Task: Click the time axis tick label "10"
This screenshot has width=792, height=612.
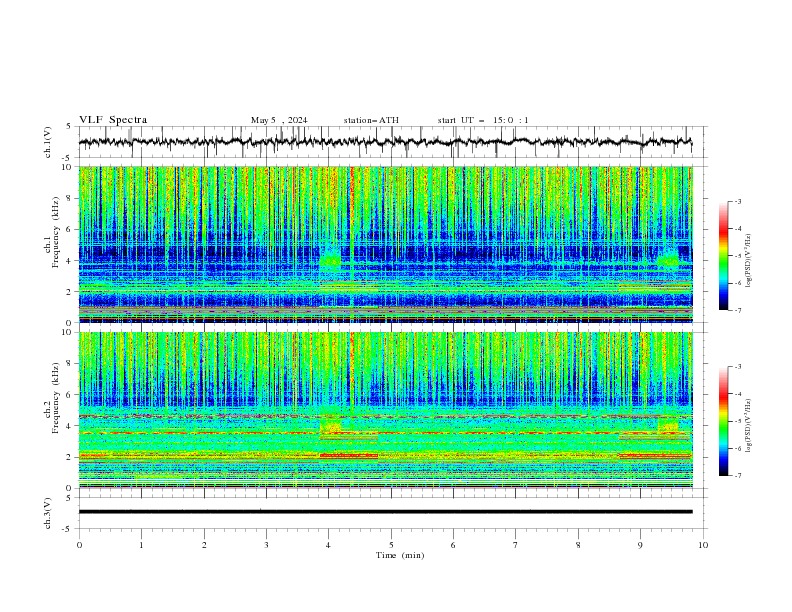Action: click(x=703, y=545)
